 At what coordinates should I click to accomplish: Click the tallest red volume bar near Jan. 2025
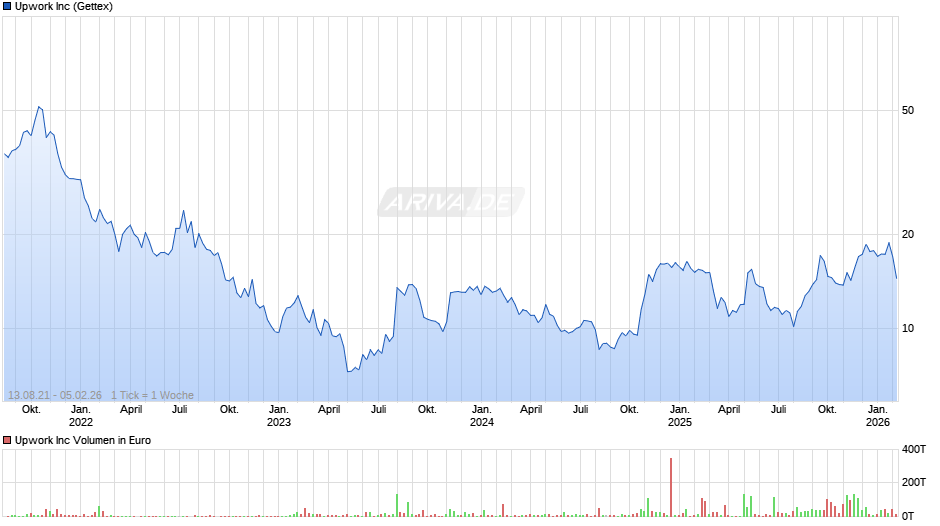671,487
